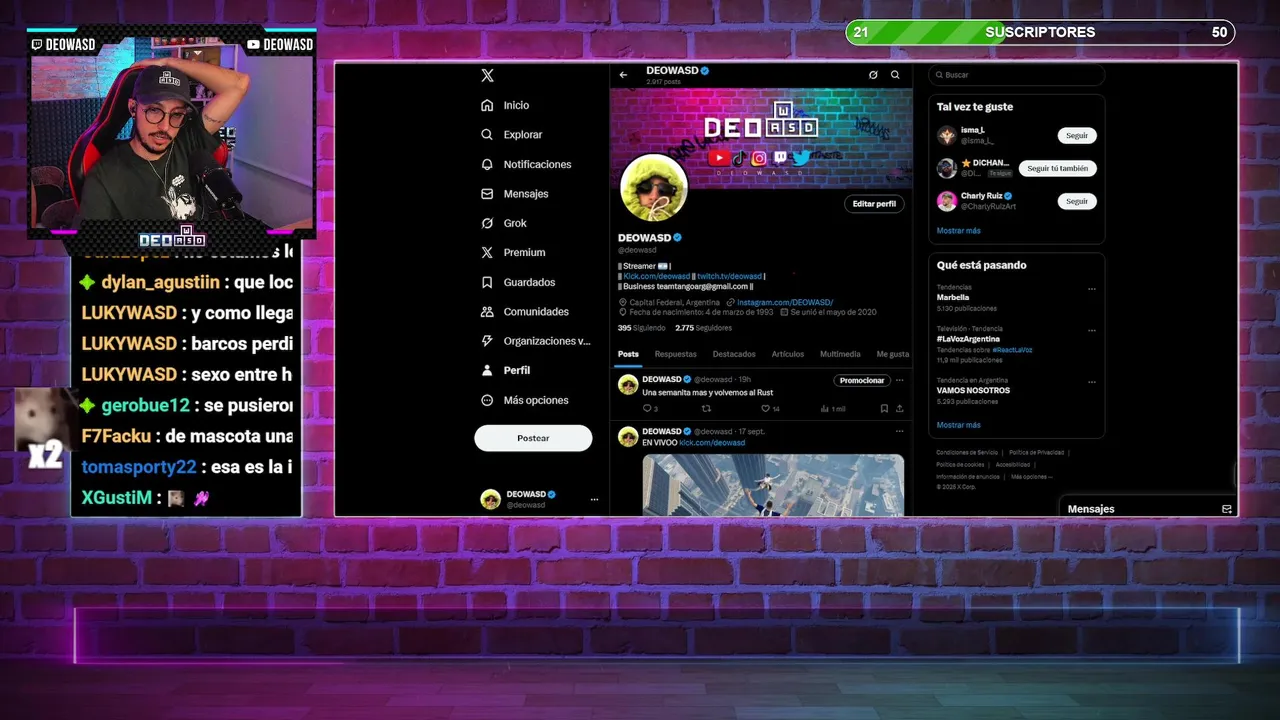Viewport: 1280px width, 720px height.
Task: Open the twitch.tv/deowasd bio link
Action: pyautogui.click(x=729, y=276)
